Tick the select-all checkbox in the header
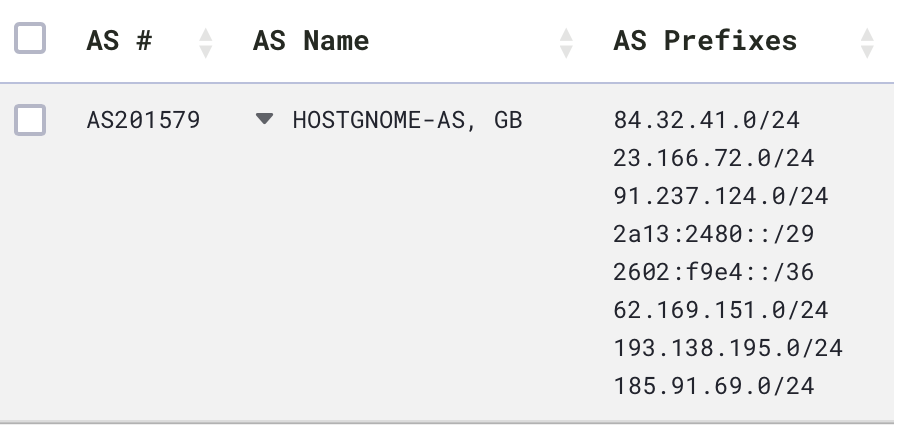922x448 pixels. click(x=30, y=40)
